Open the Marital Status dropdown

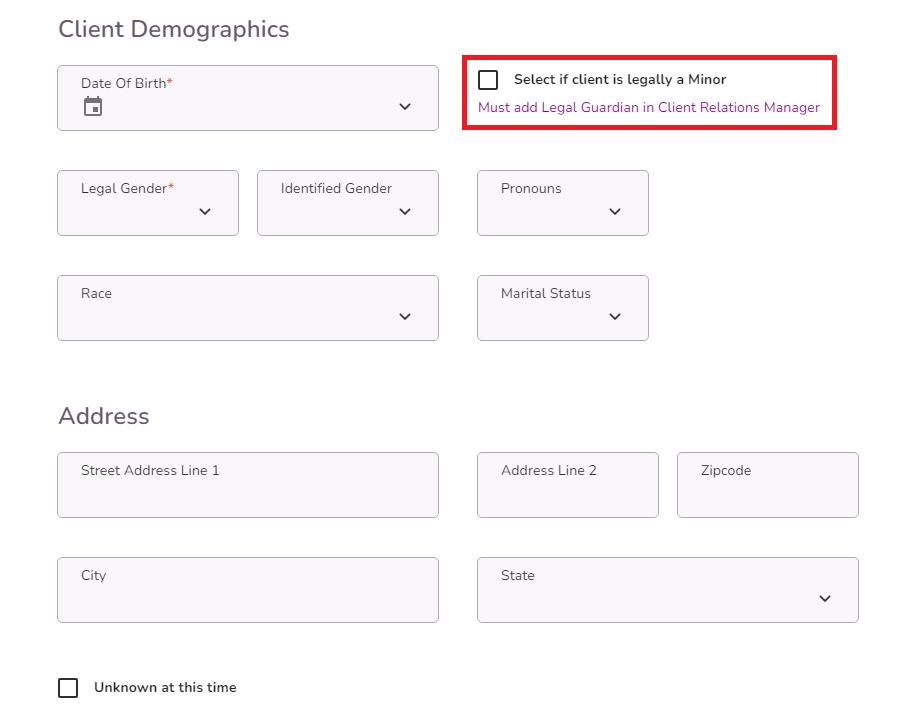coord(615,317)
